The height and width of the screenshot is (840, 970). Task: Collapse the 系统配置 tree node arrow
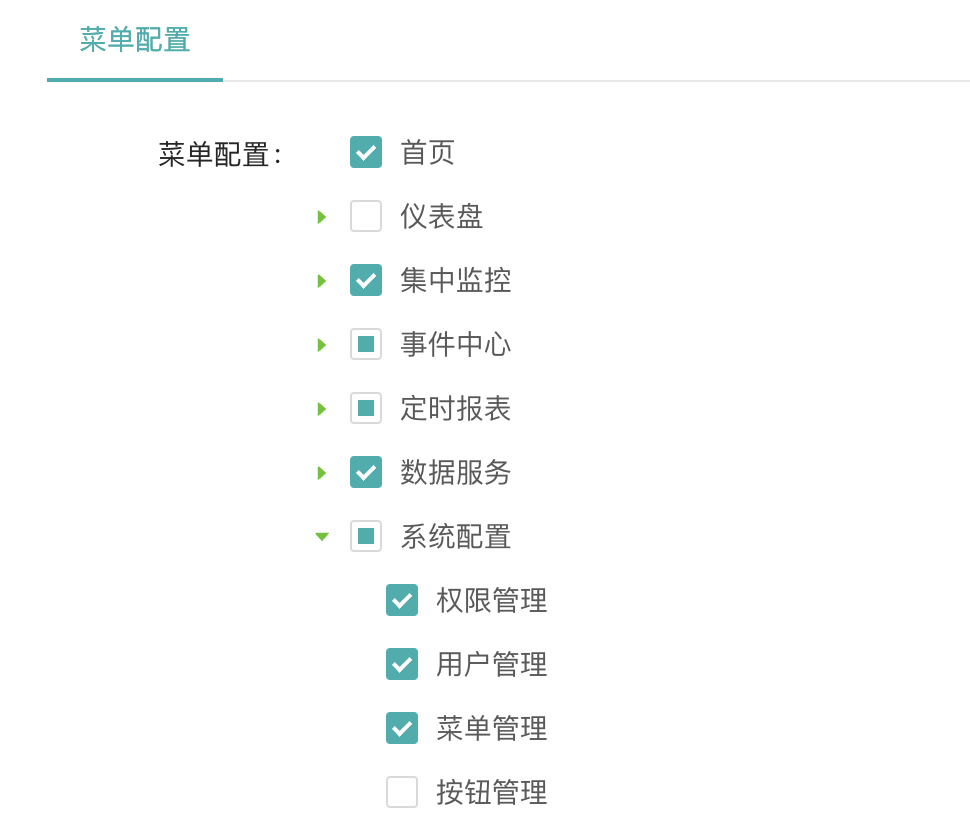pos(322,536)
